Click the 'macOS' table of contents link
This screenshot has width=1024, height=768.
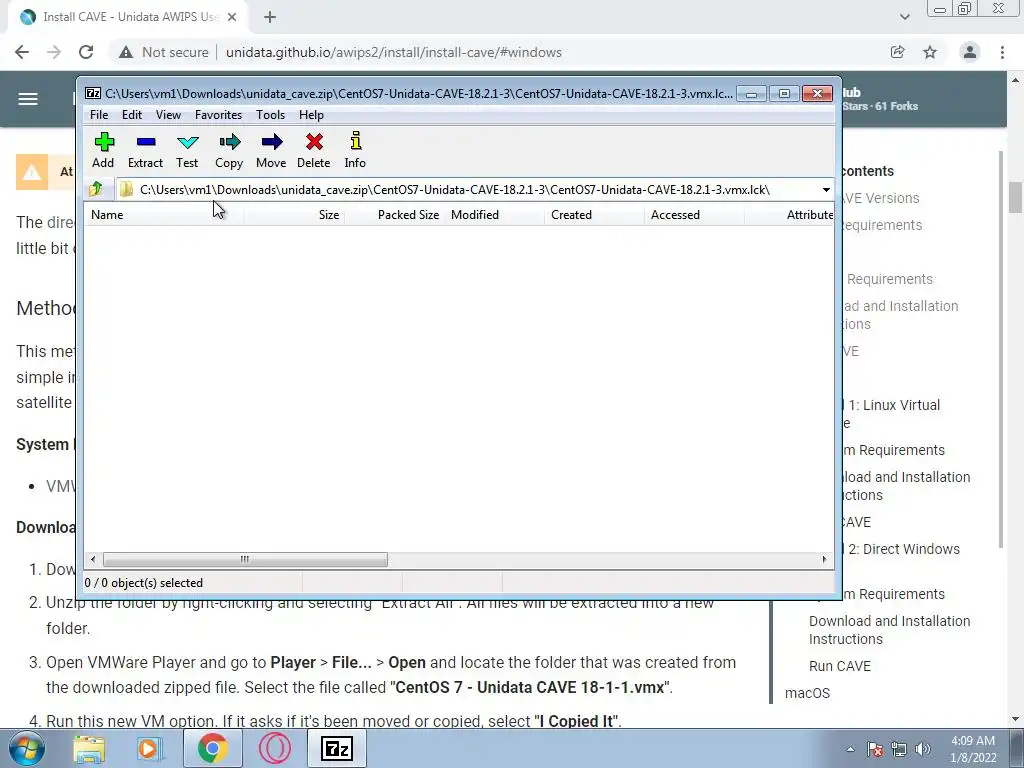[x=807, y=693]
